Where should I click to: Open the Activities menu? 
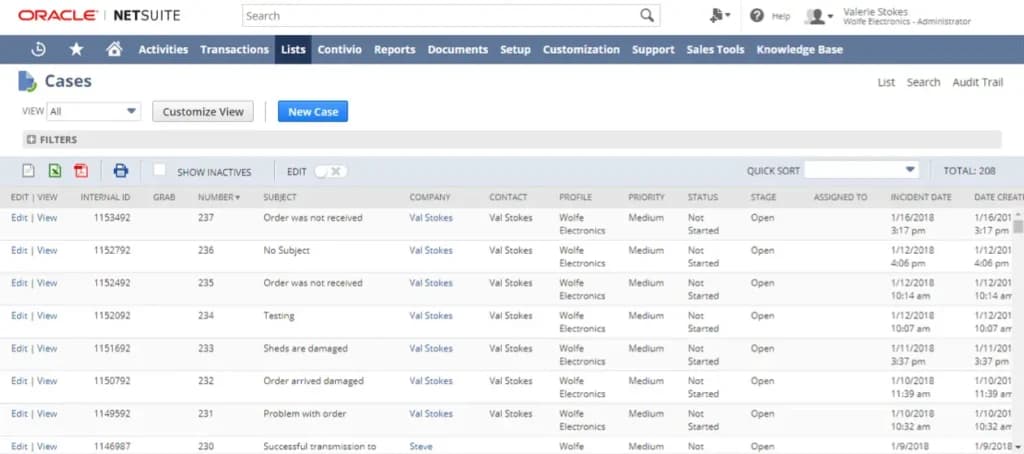click(x=163, y=49)
